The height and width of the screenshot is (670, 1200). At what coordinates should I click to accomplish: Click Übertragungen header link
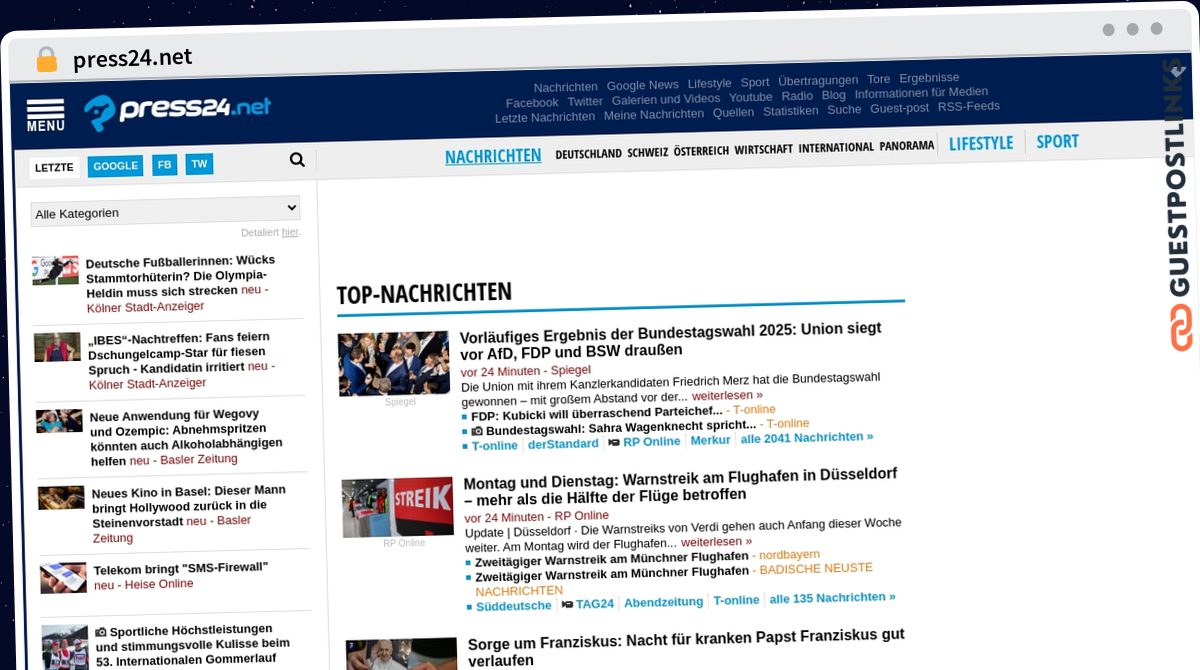click(818, 80)
